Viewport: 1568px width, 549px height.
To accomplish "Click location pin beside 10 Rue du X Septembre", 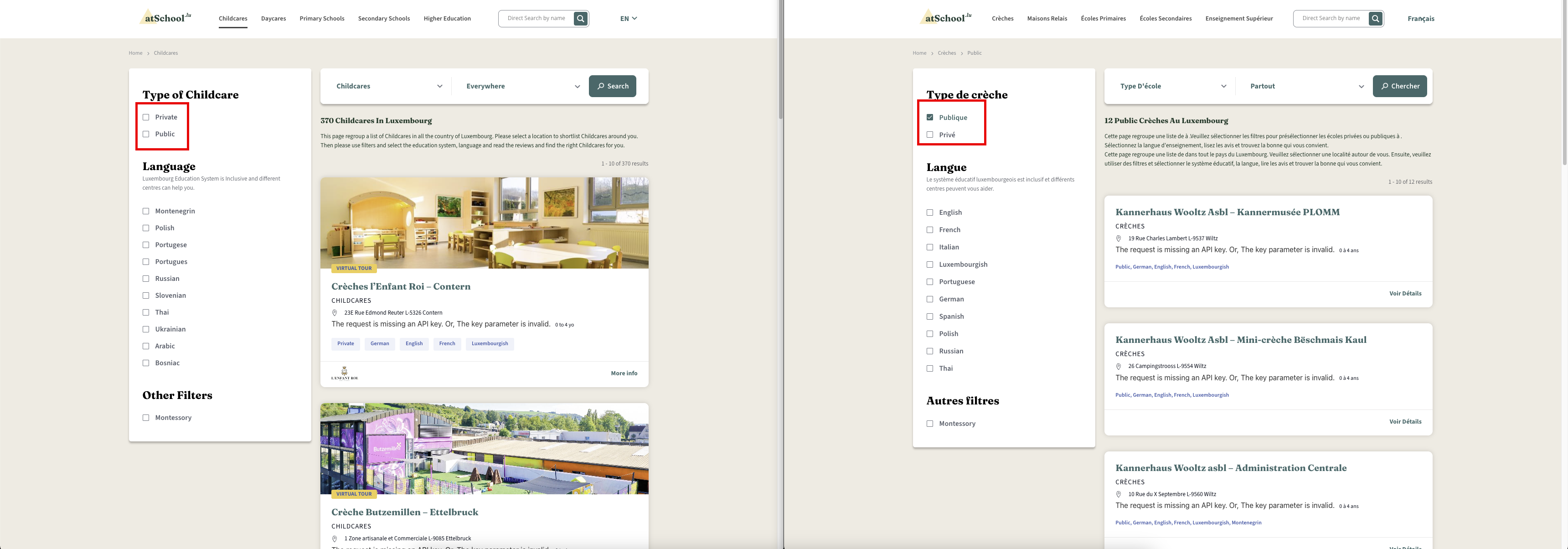I will click(1118, 494).
